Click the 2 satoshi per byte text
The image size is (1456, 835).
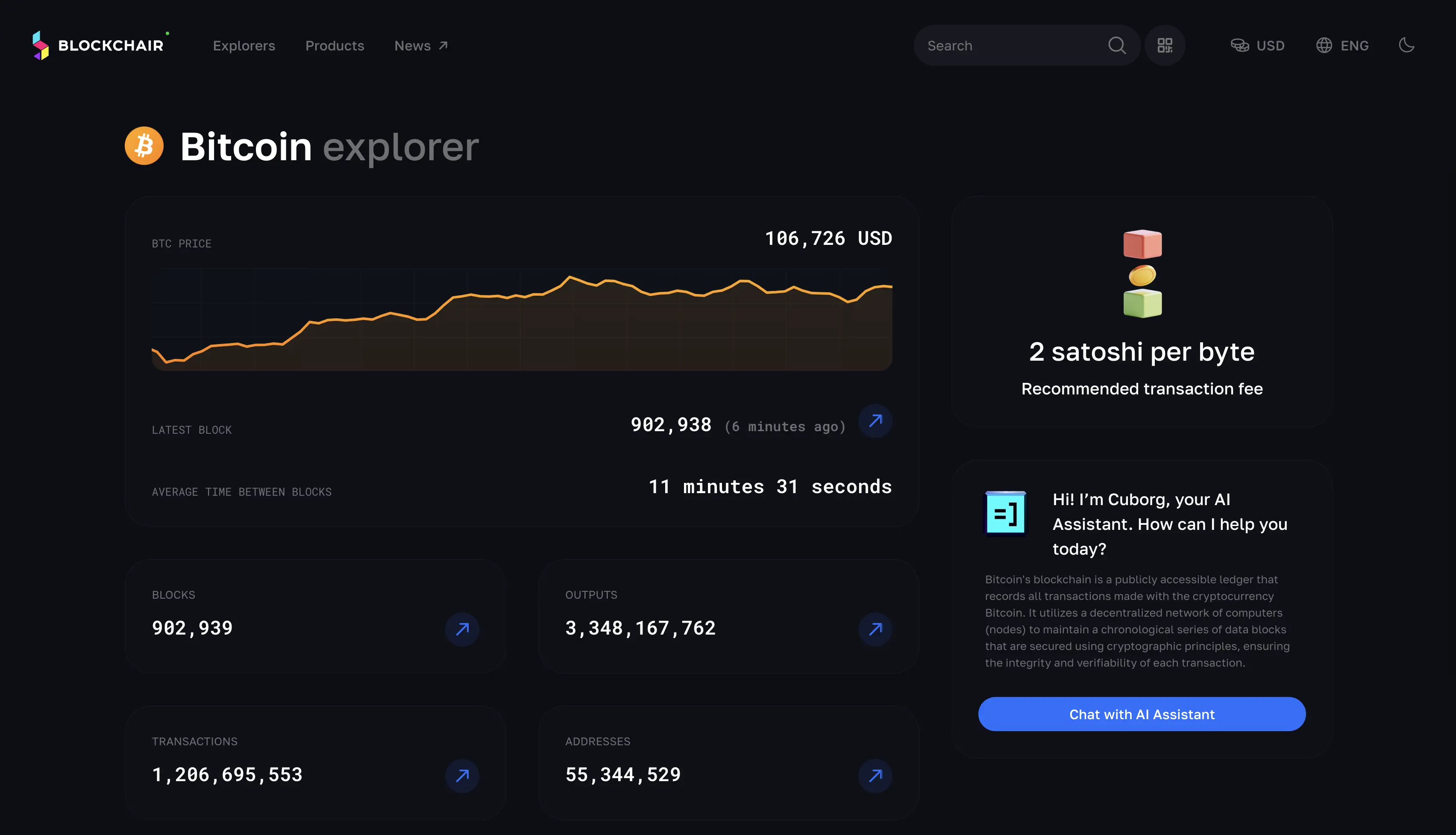(1142, 352)
